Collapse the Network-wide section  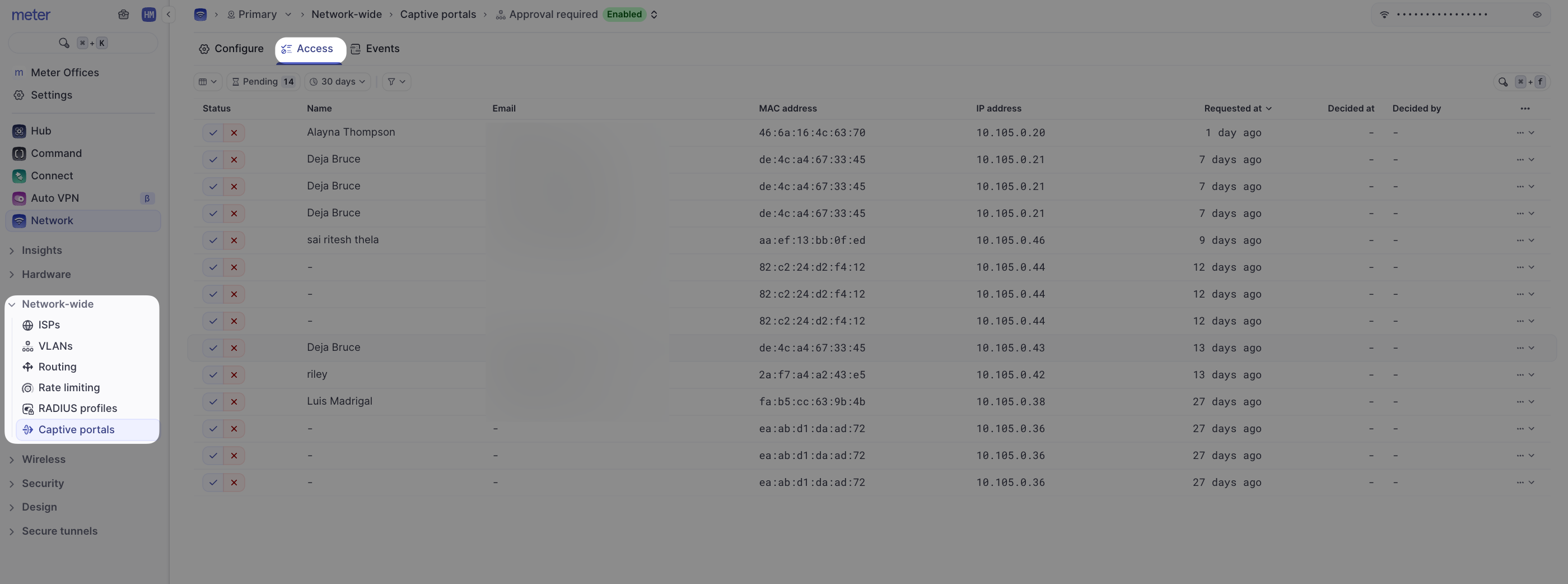tap(12, 304)
